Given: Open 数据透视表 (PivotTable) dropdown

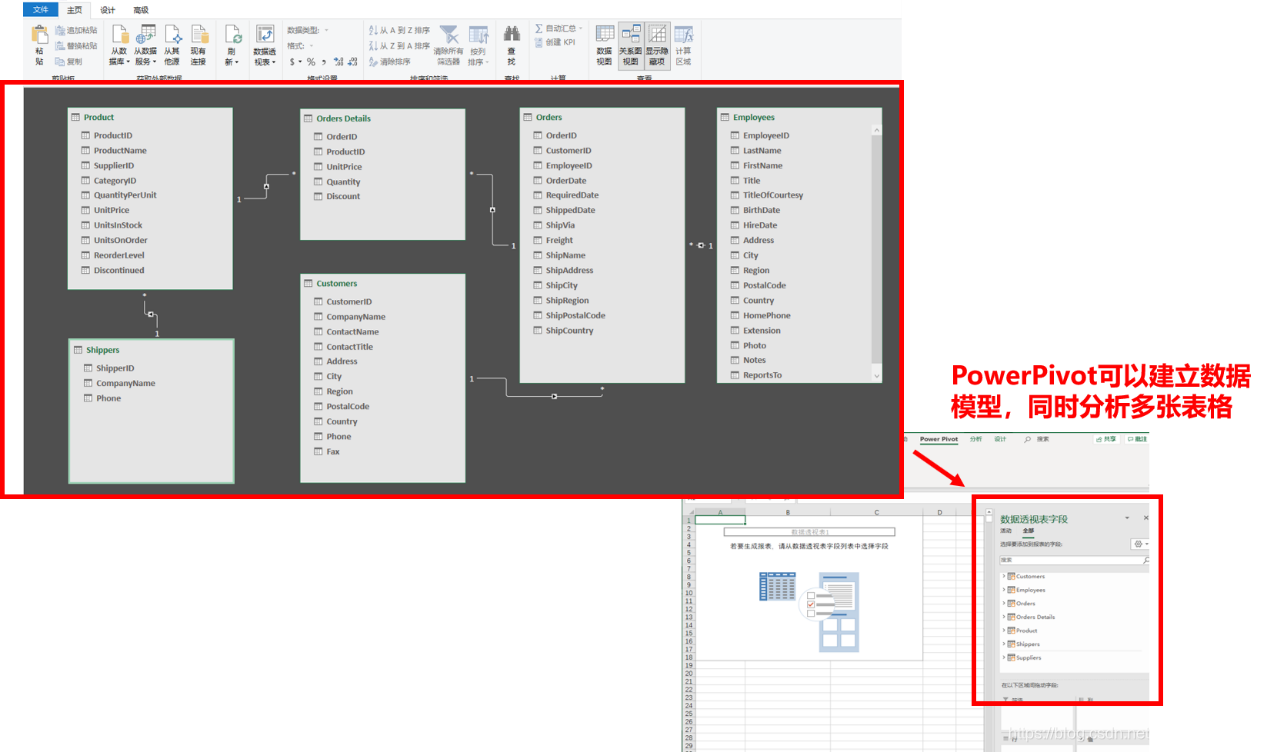Looking at the screenshot, I should click(265, 45).
